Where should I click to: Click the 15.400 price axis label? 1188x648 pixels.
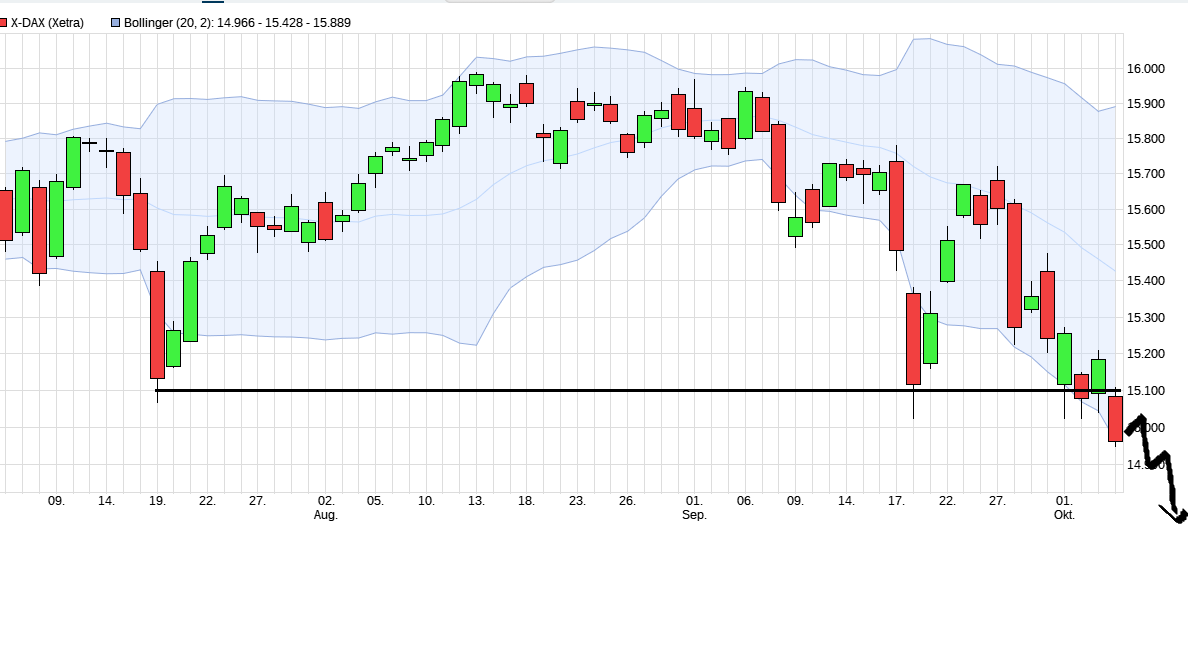click(x=1146, y=281)
